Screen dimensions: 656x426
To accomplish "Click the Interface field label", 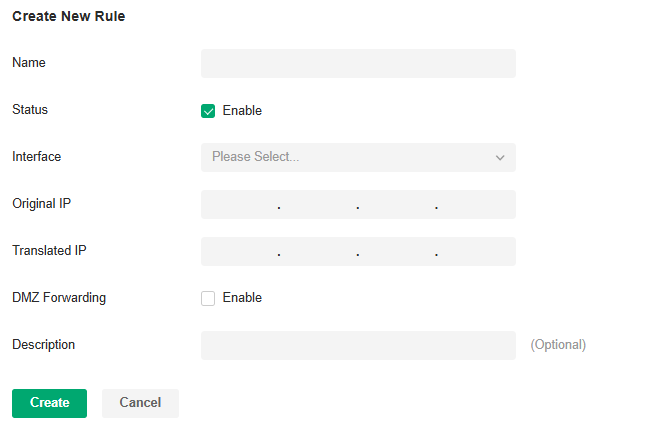I will [x=36, y=157].
